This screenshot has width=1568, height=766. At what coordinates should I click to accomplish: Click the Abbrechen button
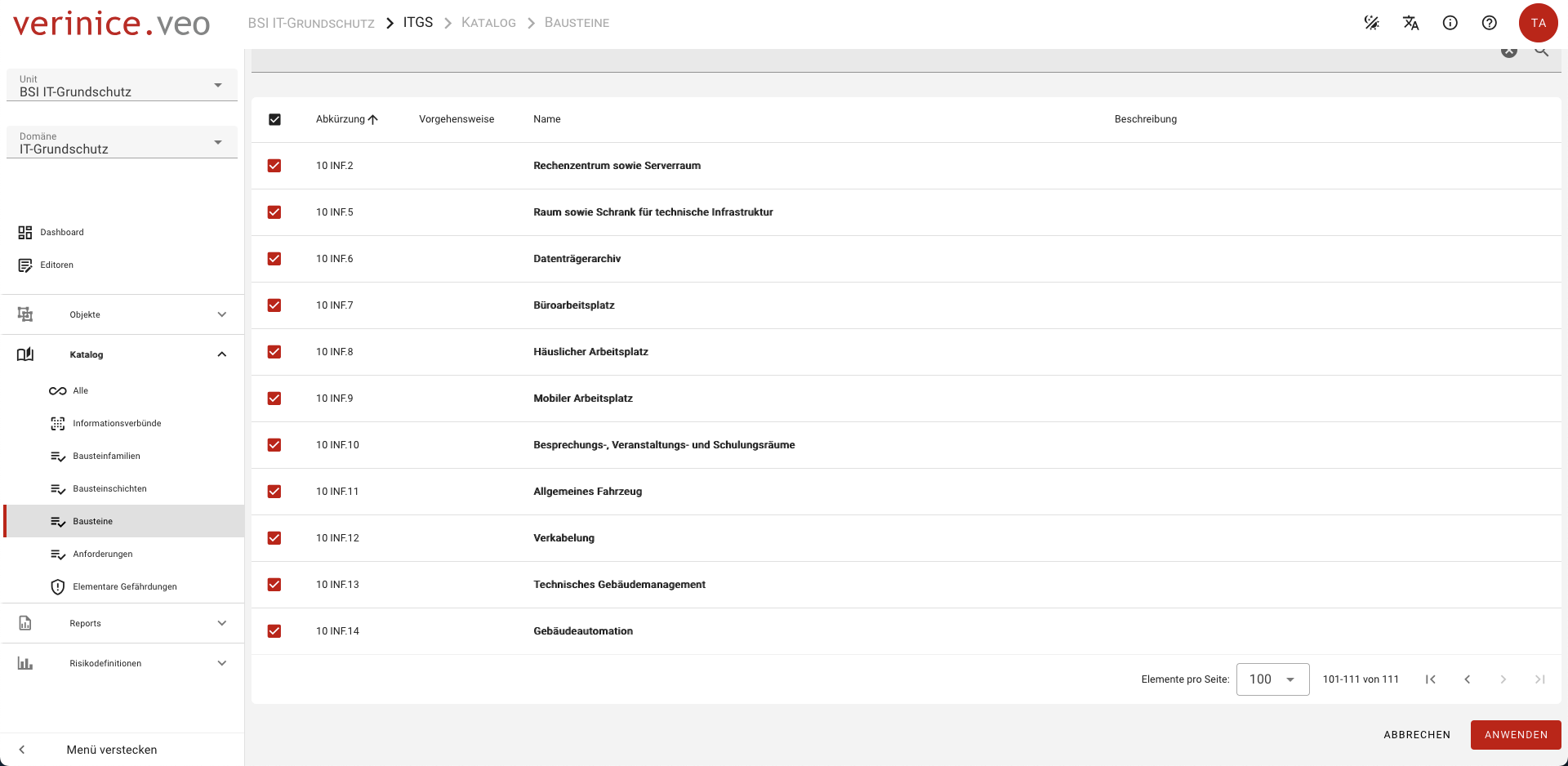tap(1416, 735)
